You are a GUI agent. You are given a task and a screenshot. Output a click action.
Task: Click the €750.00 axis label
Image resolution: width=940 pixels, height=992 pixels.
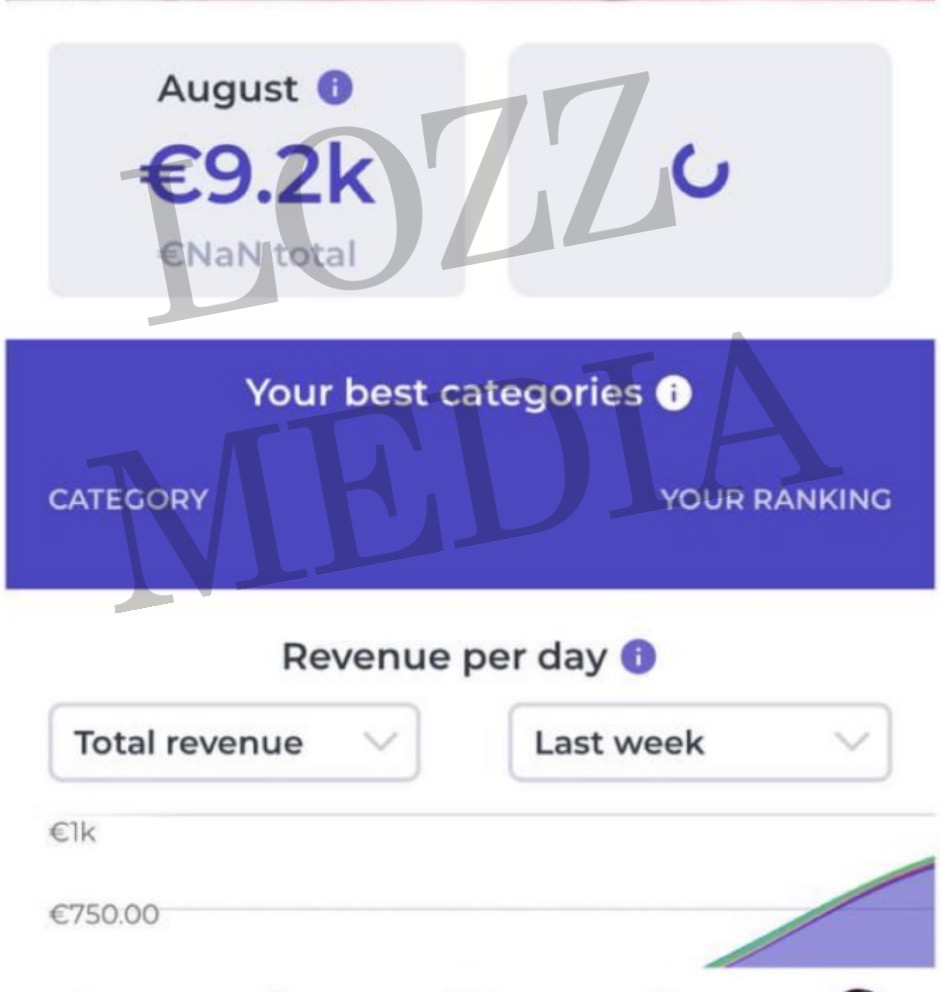pos(103,914)
